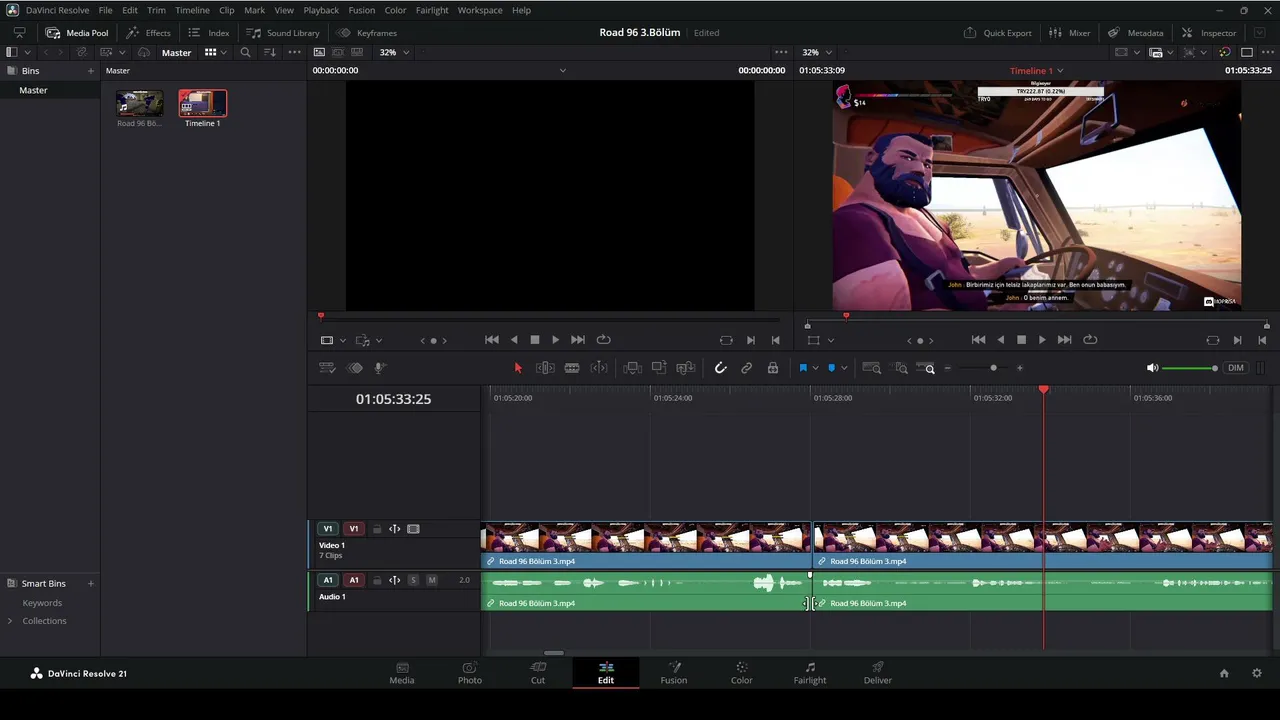
Task: Click the Replace Clip icon
Action: tap(686, 368)
